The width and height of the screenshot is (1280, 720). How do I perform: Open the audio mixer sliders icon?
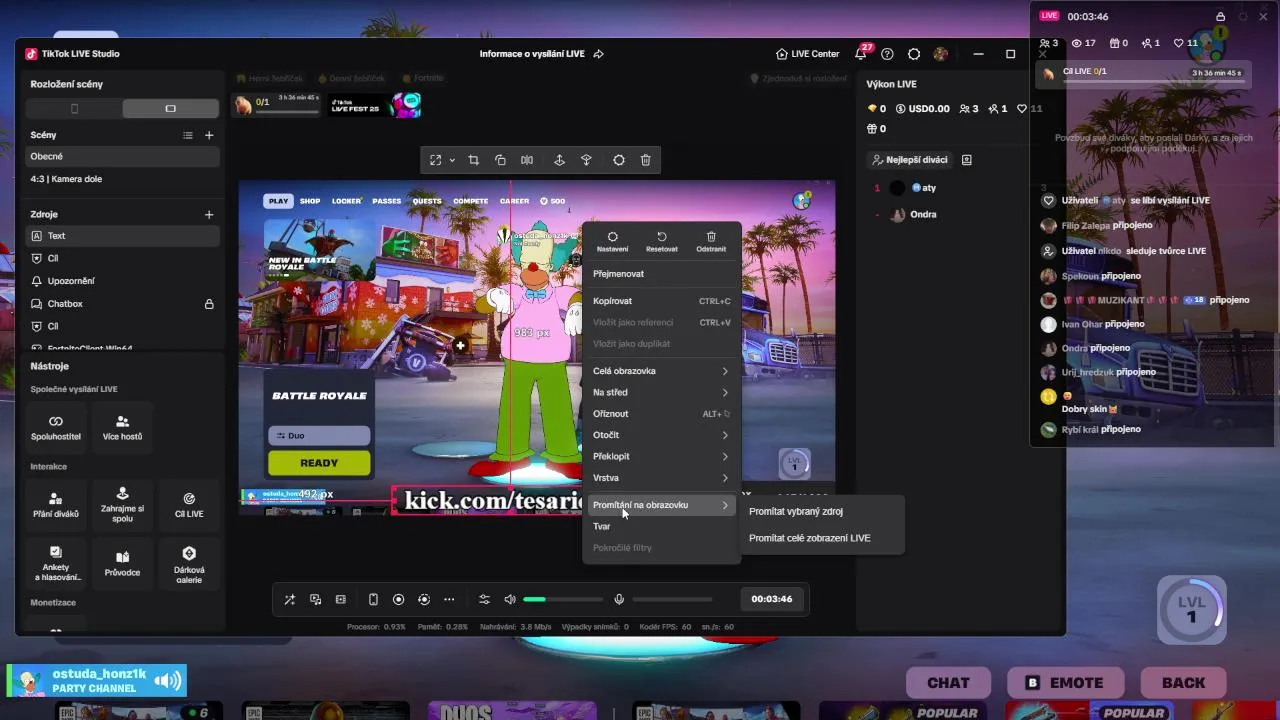484,599
